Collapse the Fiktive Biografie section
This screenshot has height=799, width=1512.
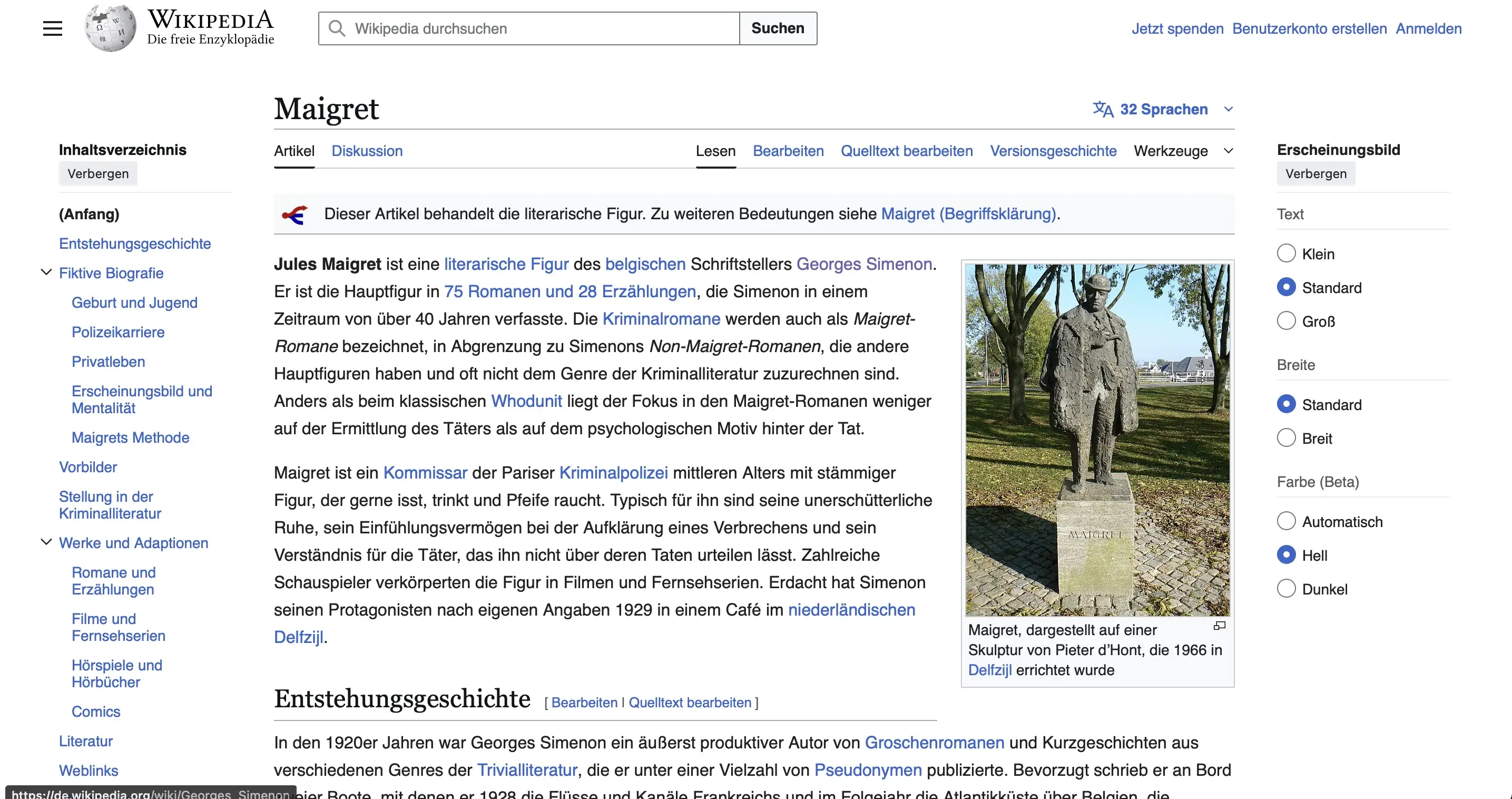(x=46, y=272)
